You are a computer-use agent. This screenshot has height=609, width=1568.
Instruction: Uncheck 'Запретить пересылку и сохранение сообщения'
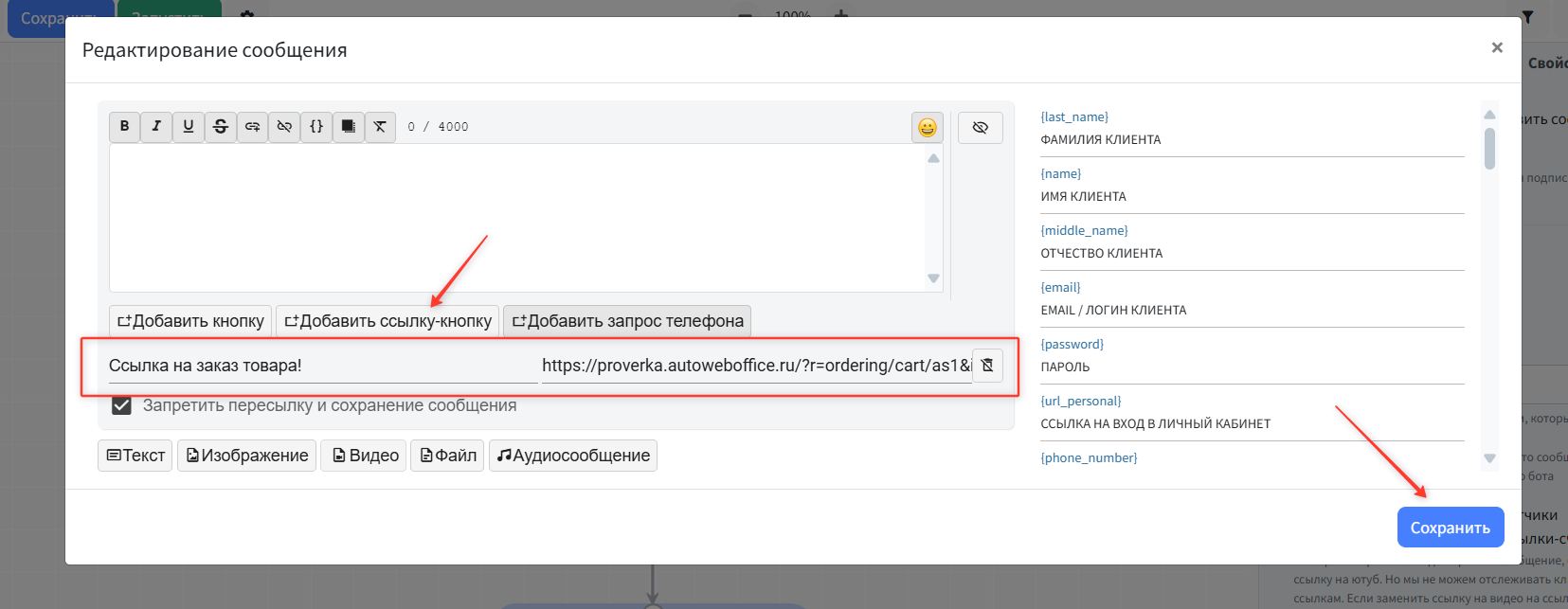[121, 405]
